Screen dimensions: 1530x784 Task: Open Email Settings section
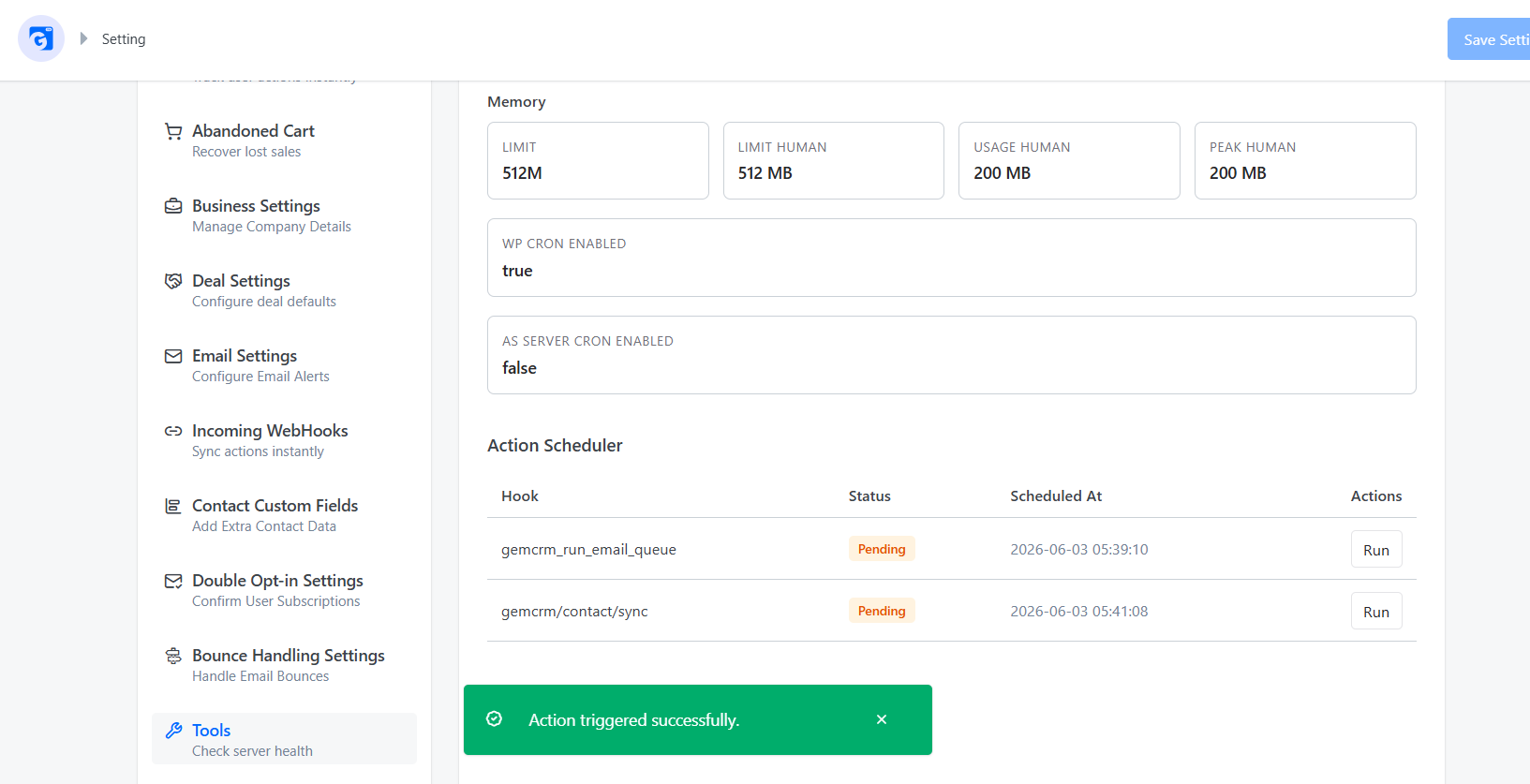[x=284, y=364]
